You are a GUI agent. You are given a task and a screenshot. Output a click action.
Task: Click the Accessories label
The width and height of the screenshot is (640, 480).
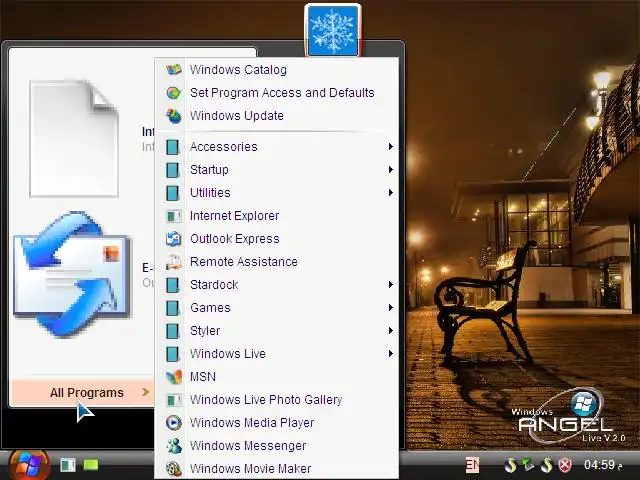click(x=224, y=147)
